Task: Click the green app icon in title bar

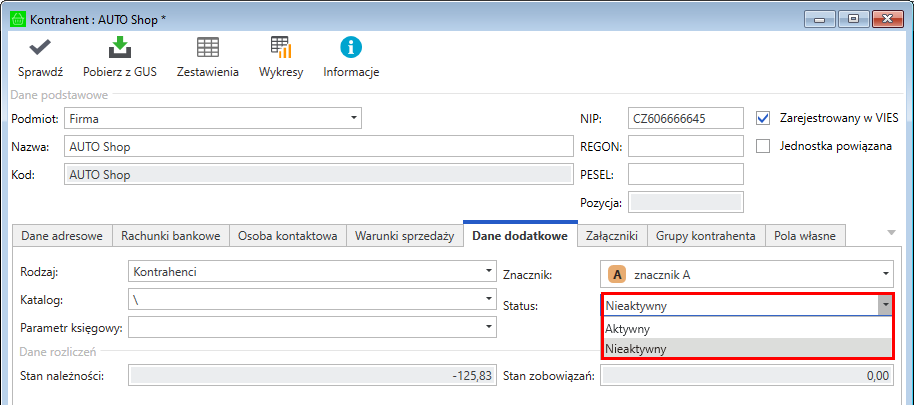Action: [17, 18]
